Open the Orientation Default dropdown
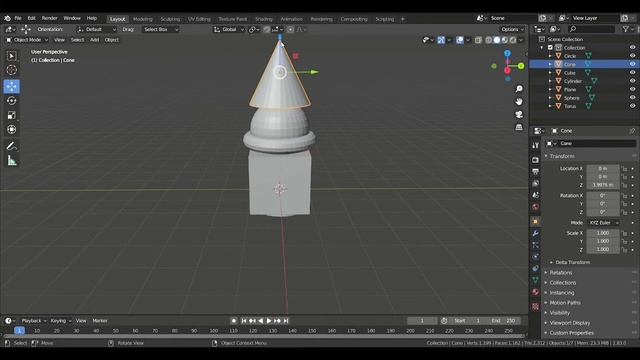Viewport: 640px width, 360px height. point(96,29)
